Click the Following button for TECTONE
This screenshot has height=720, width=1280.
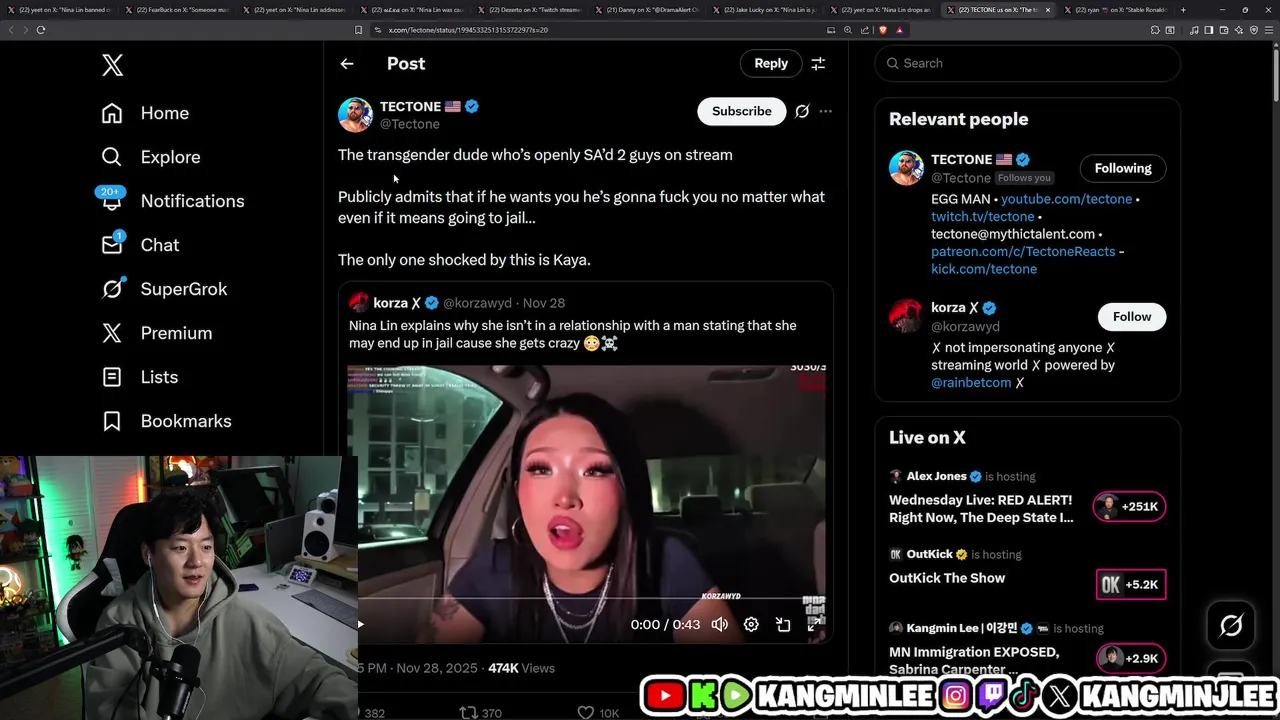[1123, 168]
